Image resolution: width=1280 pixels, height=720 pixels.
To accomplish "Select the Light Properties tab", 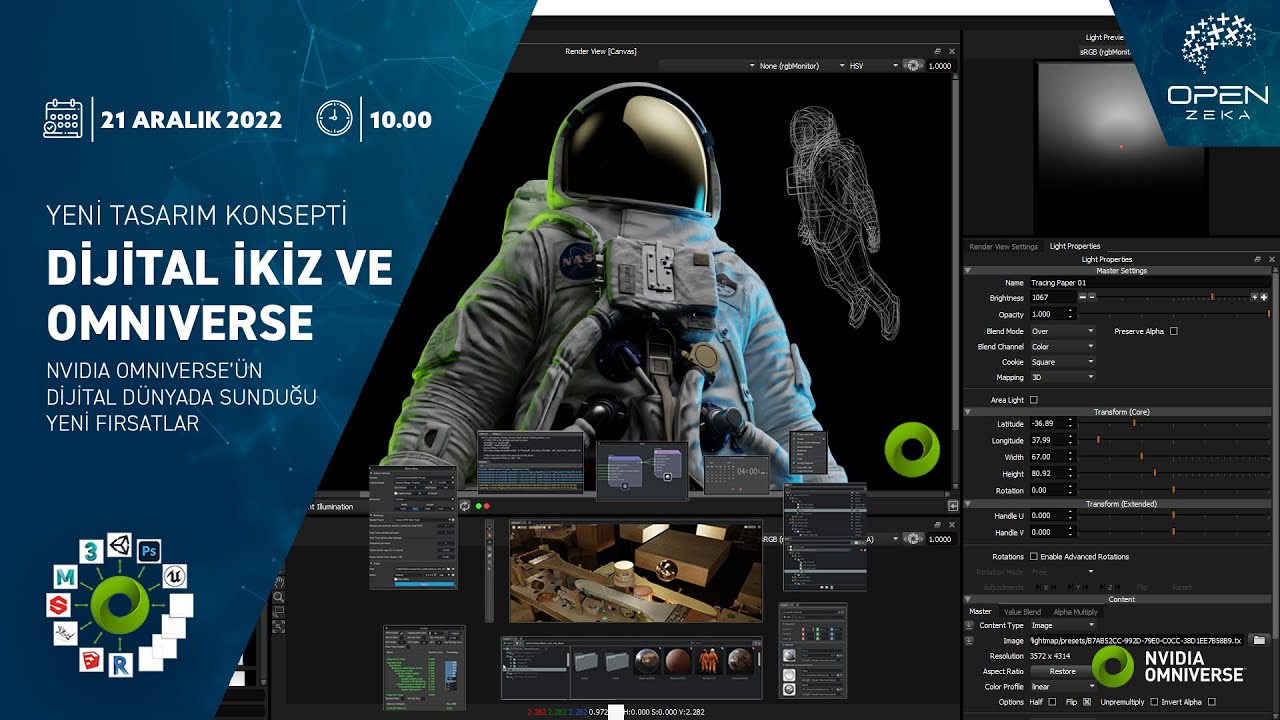I will coord(1075,246).
